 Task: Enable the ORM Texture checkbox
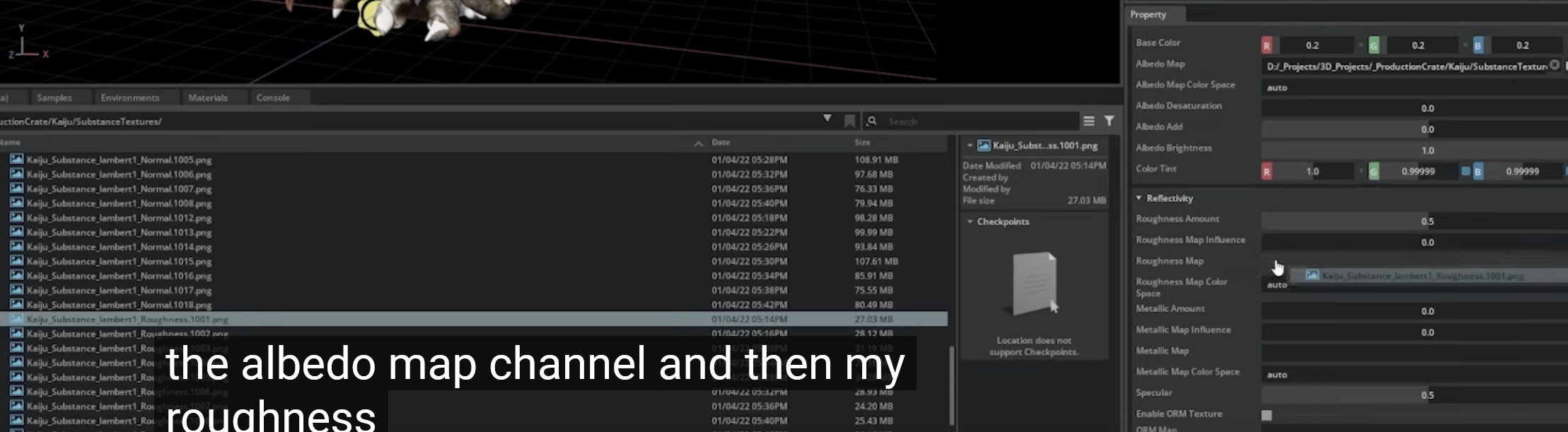pos(1267,415)
